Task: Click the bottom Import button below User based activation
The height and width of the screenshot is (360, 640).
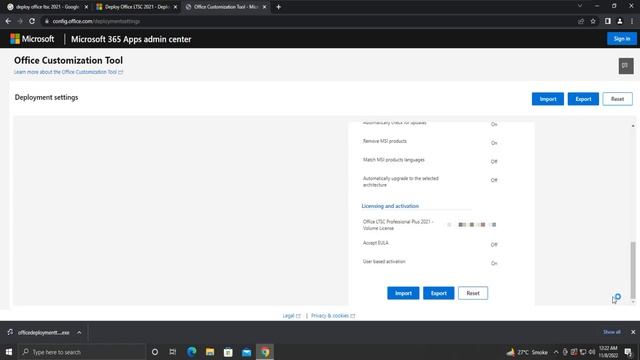Action: (x=403, y=293)
